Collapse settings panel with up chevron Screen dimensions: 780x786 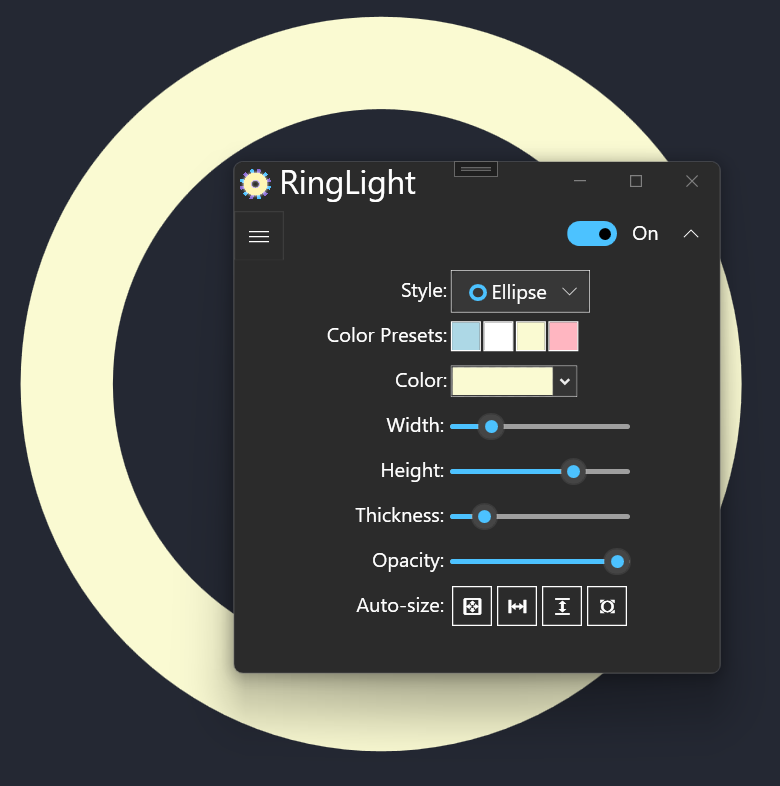point(690,233)
